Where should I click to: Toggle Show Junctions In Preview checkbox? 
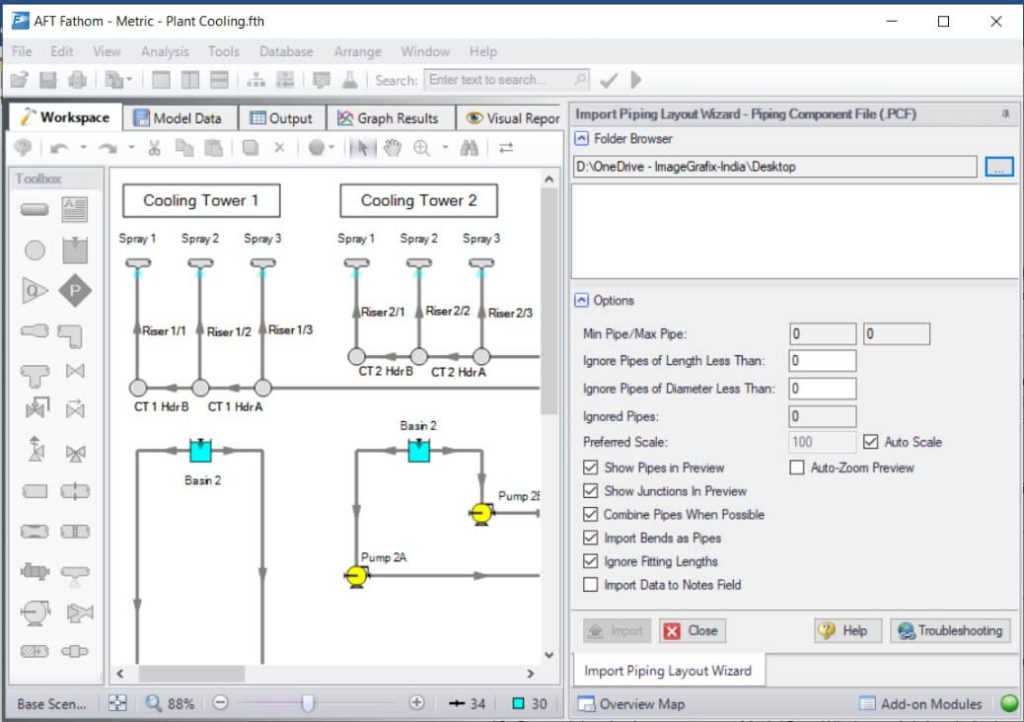click(x=590, y=491)
